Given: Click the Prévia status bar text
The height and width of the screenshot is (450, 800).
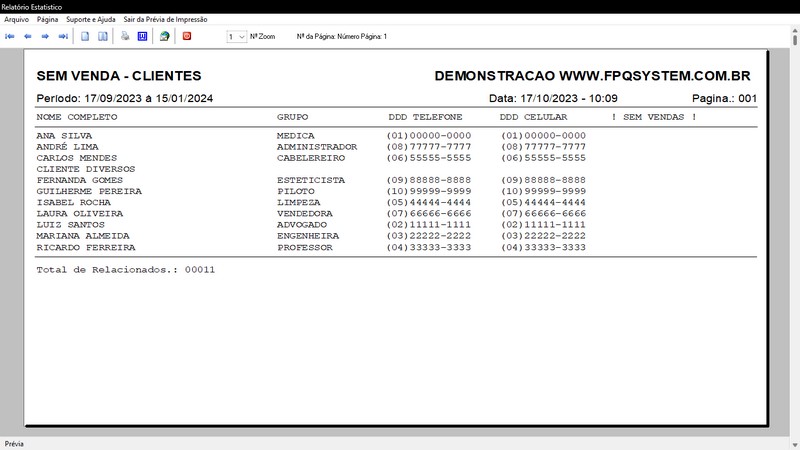Looking at the screenshot, I should pyautogui.click(x=14, y=444).
